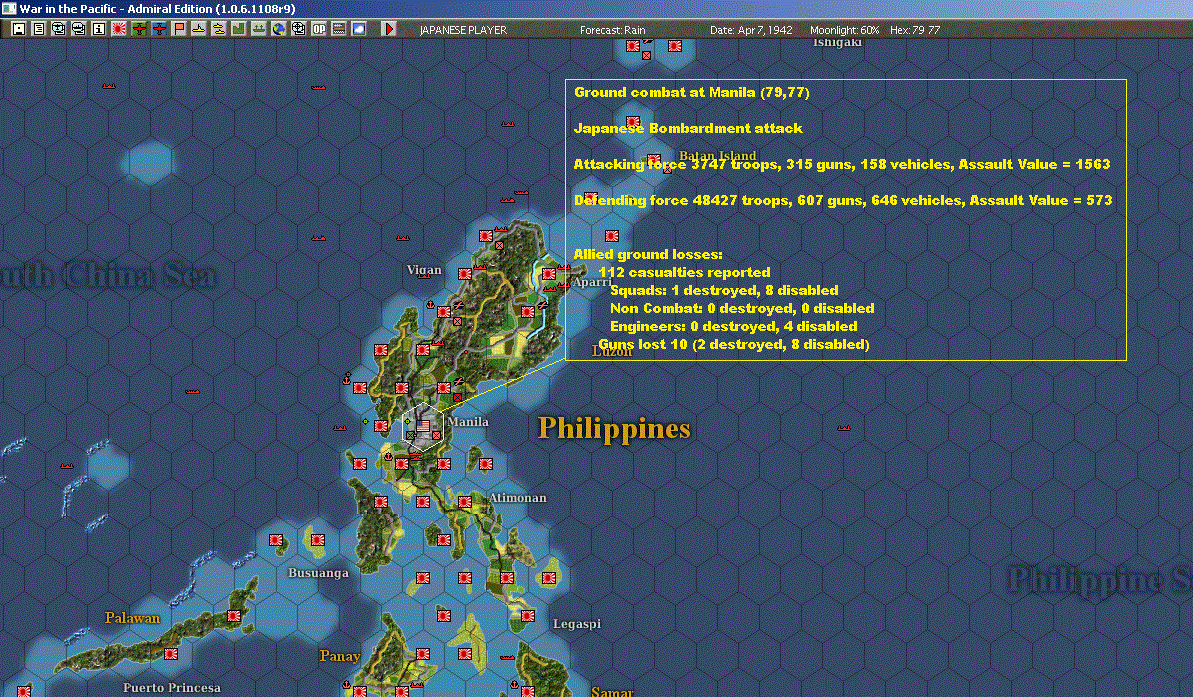Screen dimensions: 1193x697
Task: Click the 'Guns lost 10' summary line
Action: 733,344
